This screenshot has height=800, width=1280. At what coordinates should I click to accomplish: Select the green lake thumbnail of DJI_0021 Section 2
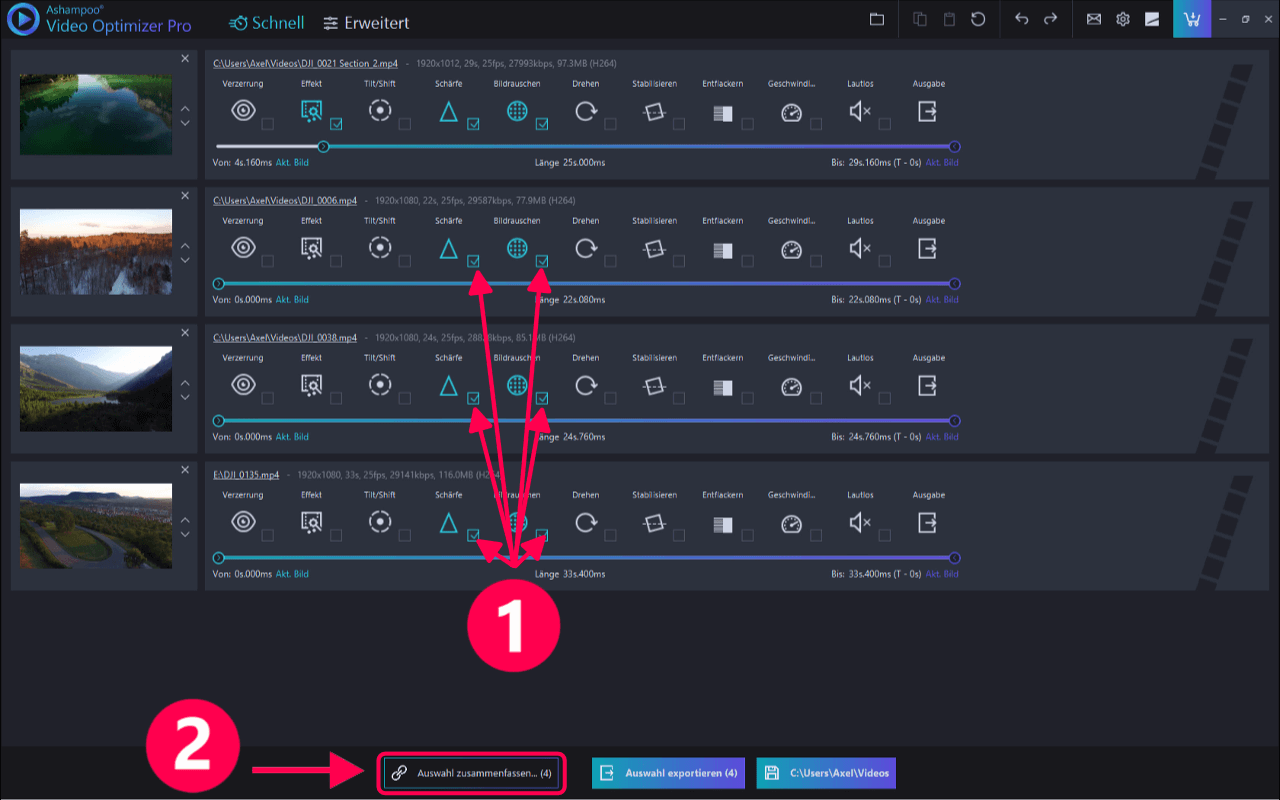point(96,115)
